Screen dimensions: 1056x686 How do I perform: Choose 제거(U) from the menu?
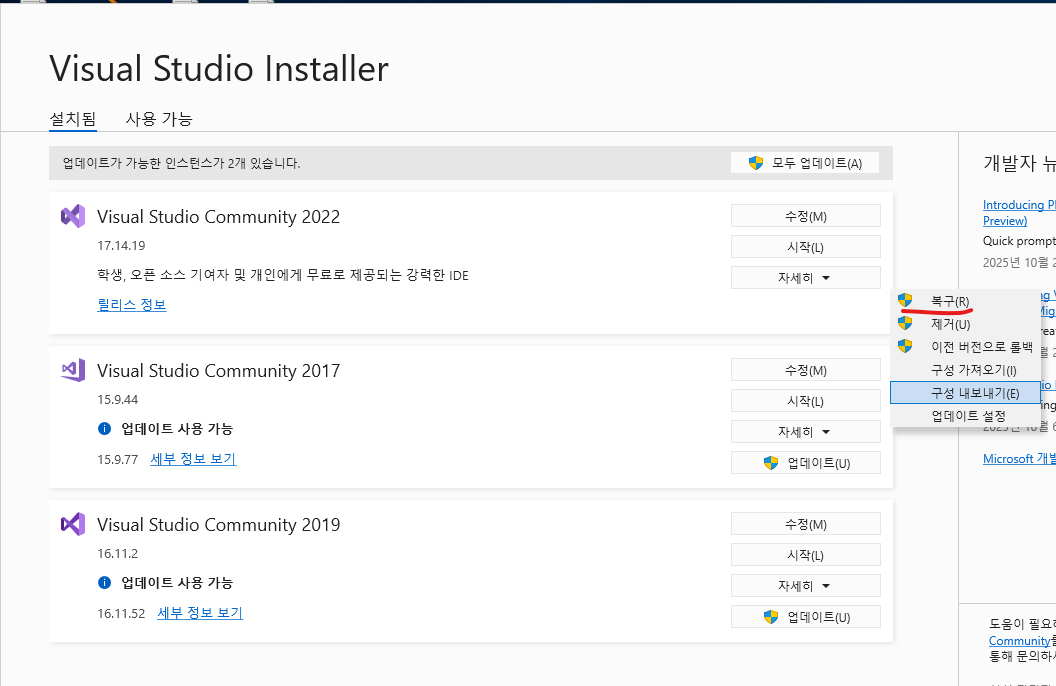(965, 324)
